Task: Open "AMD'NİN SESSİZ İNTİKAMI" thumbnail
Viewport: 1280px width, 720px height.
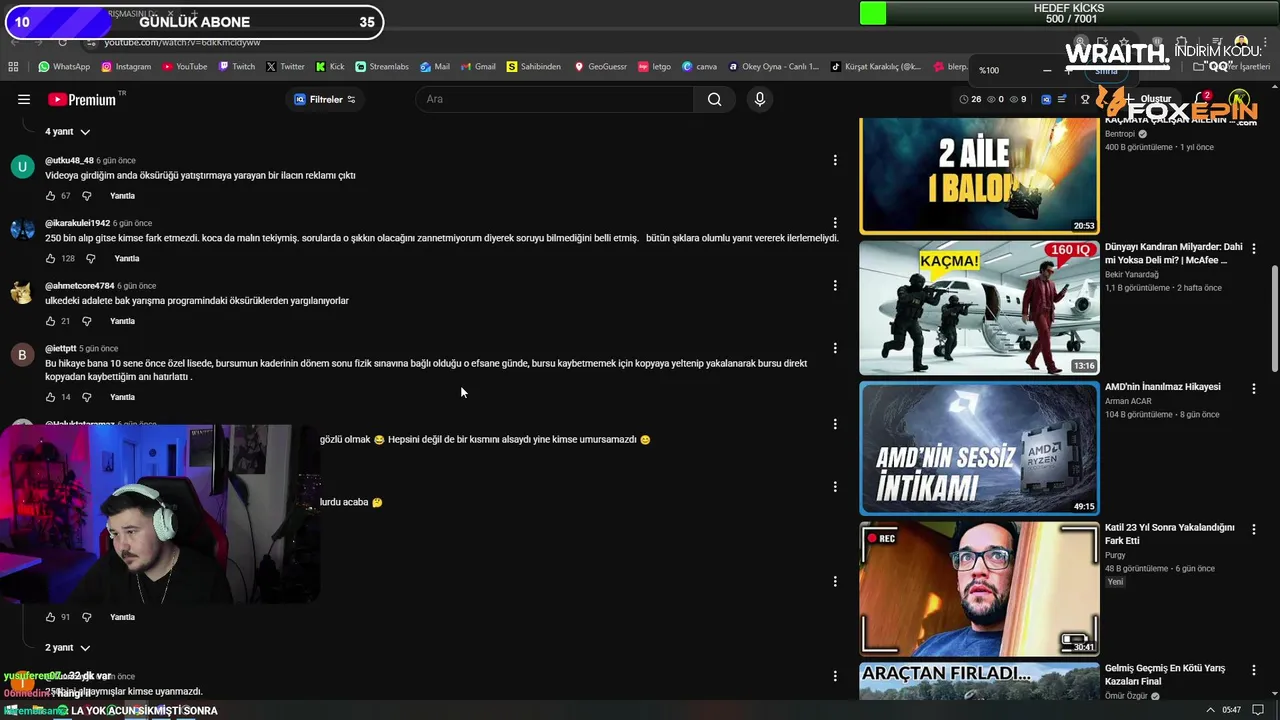Action: pyautogui.click(x=979, y=447)
